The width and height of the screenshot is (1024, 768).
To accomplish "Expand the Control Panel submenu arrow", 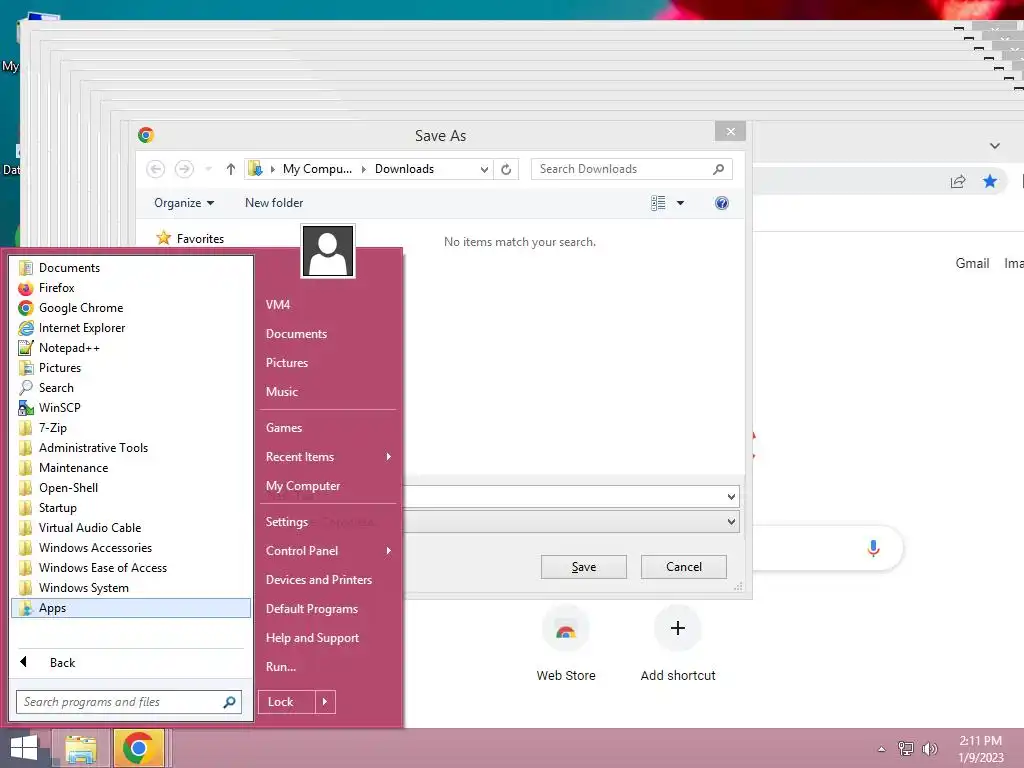I will [x=389, y=551].
